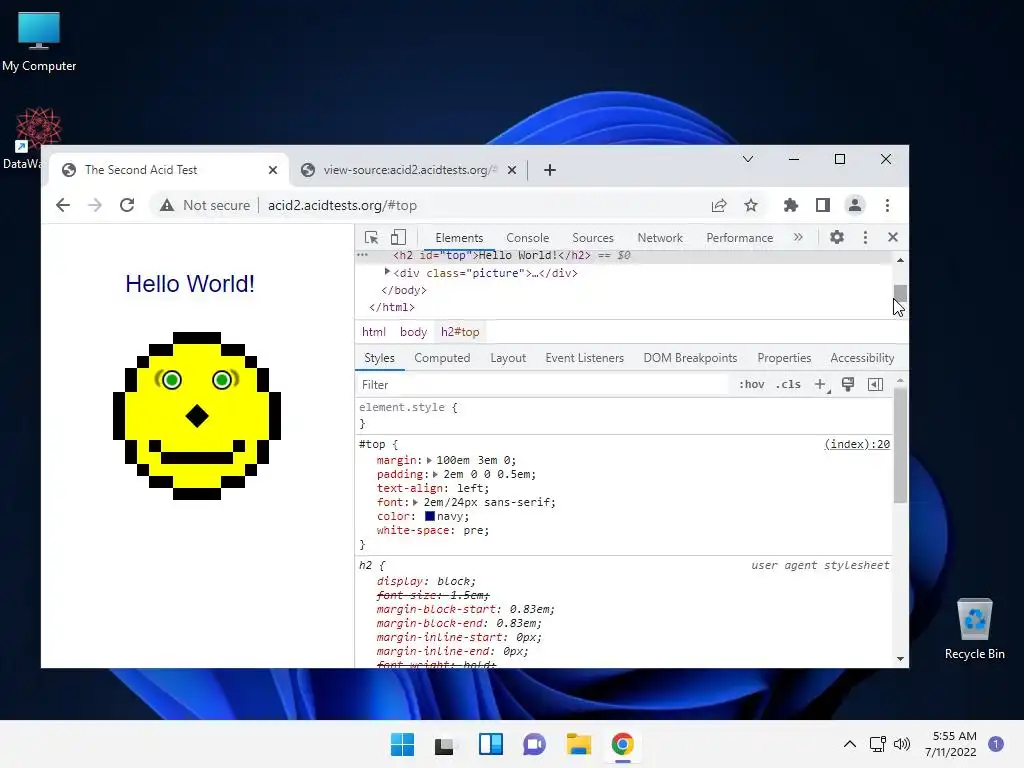Expand the div class picture node
The height and width of the screenshot is (768, 1024).
pyautogui.click(x=387, y=272)
